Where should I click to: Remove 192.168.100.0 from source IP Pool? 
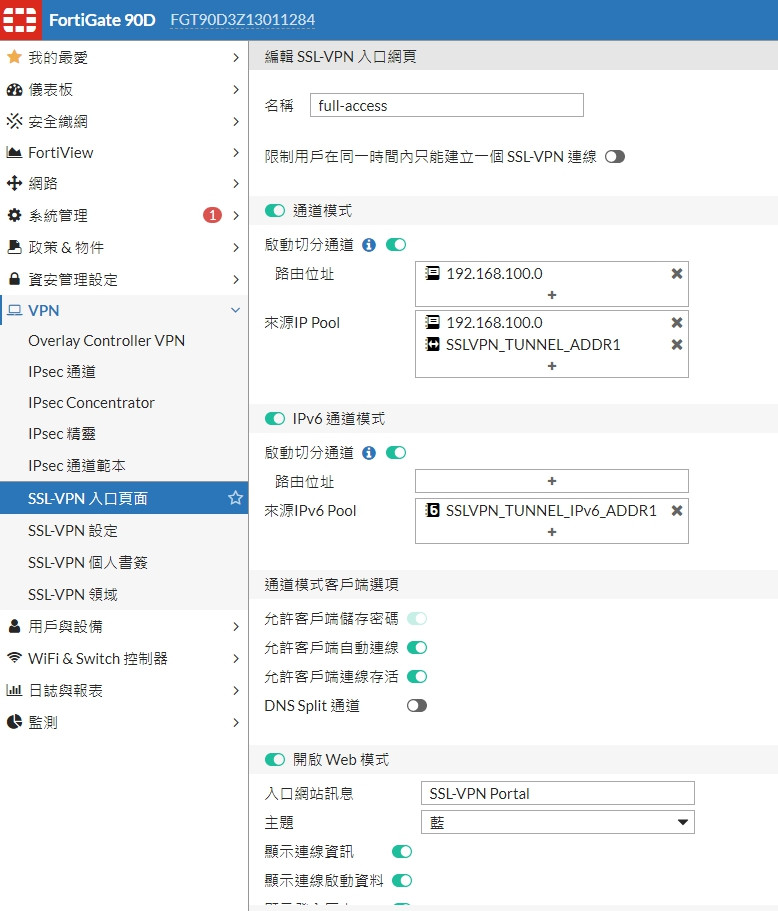[x=677, y=322]
